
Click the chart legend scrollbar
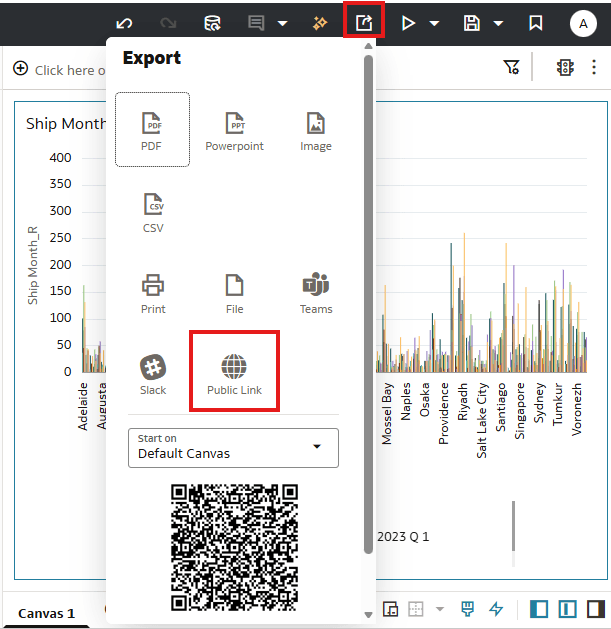(514, 526)
